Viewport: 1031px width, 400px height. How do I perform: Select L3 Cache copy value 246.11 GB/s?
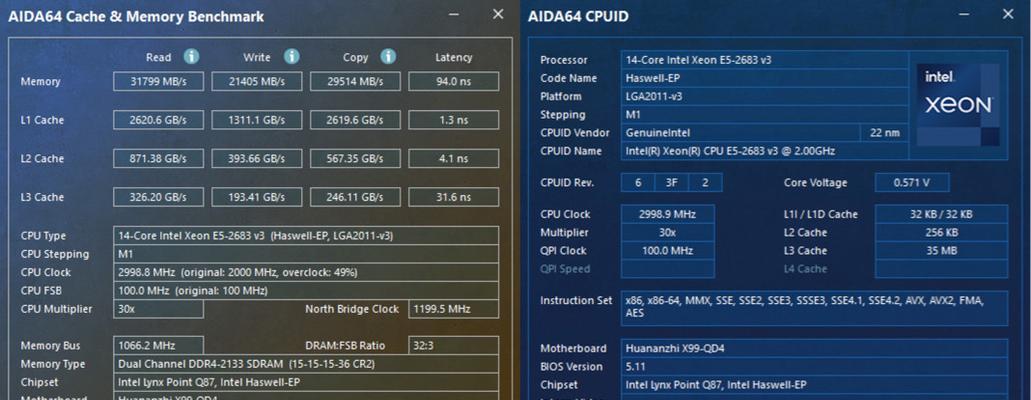[x=355, y=197]
